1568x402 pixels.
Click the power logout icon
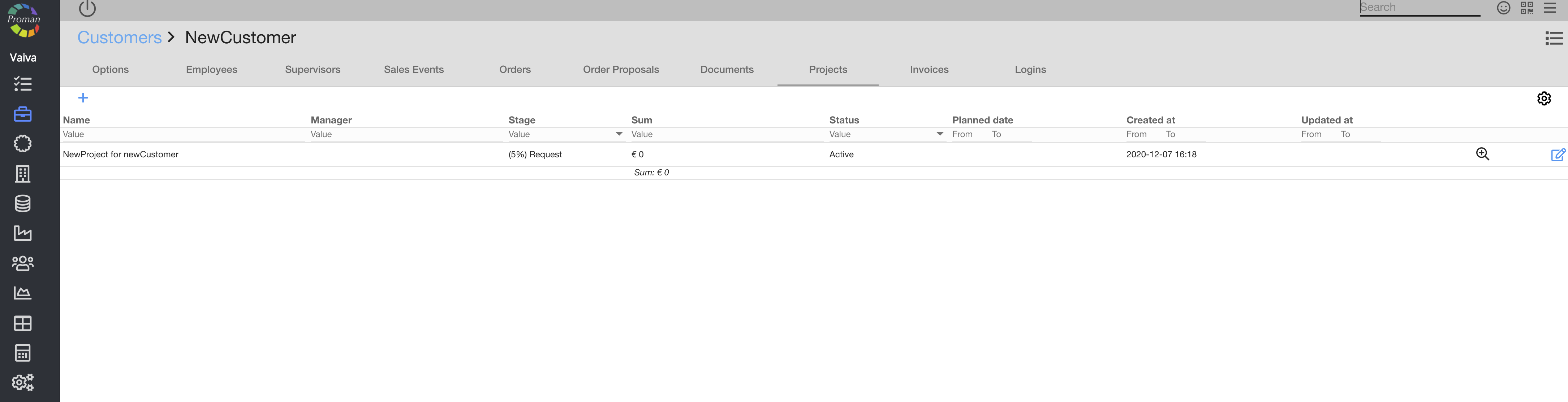[x=87, y=9]
